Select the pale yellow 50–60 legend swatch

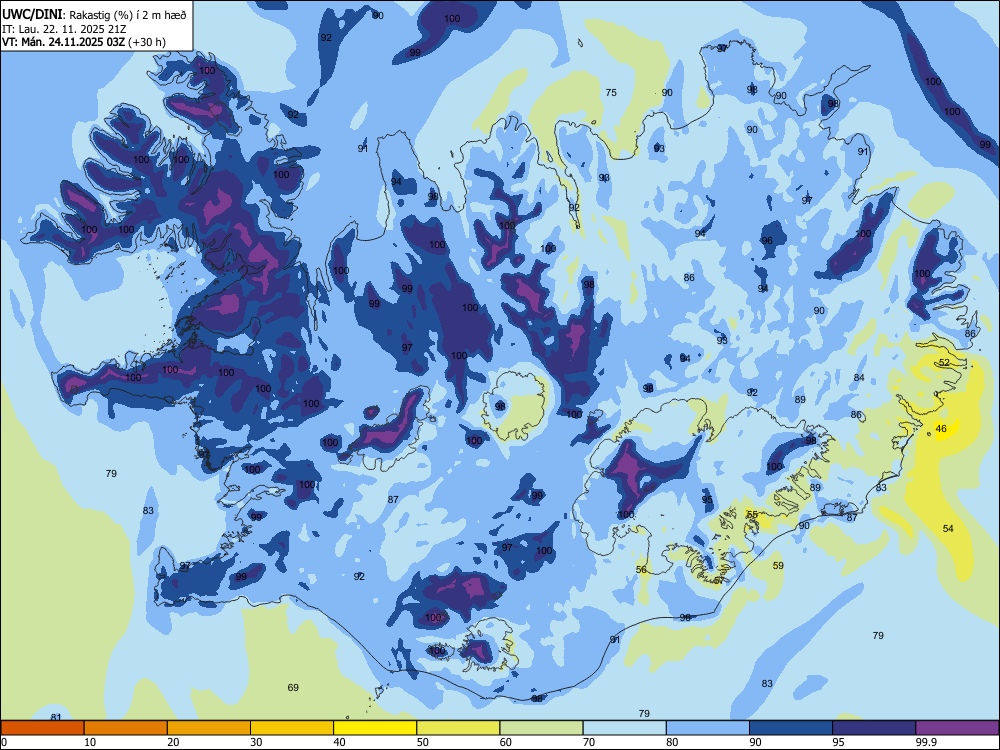(459, 728)
